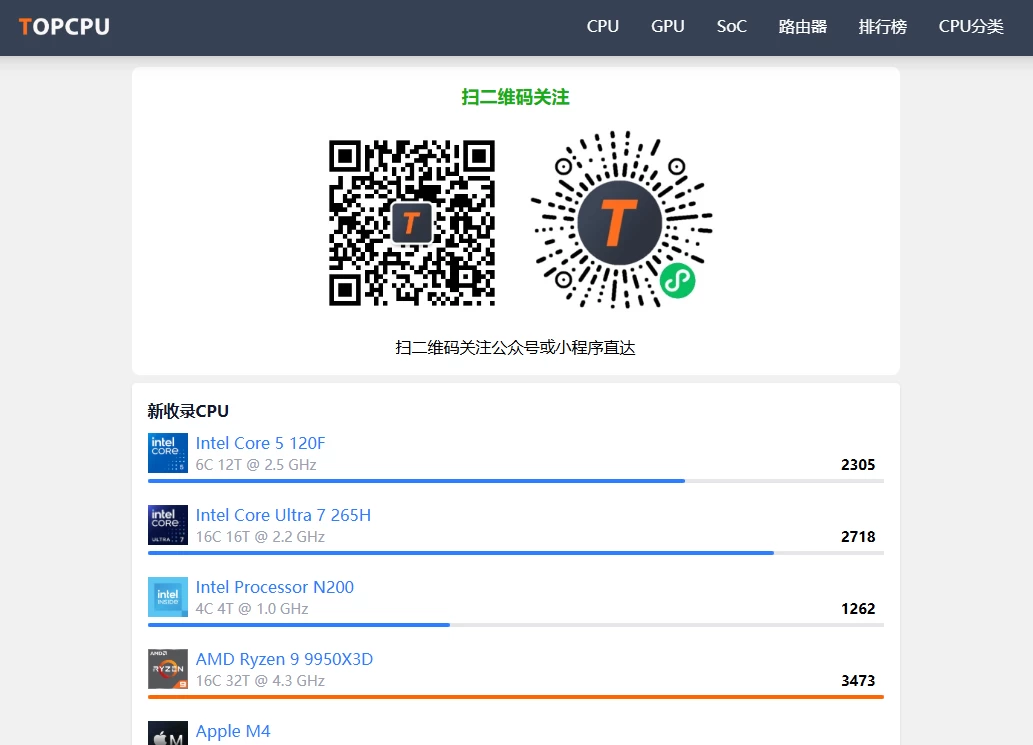Click the Intel Processor N200 badge icon
The width and height of the screenshot is (1033, 745).
(x=167, y=597)
